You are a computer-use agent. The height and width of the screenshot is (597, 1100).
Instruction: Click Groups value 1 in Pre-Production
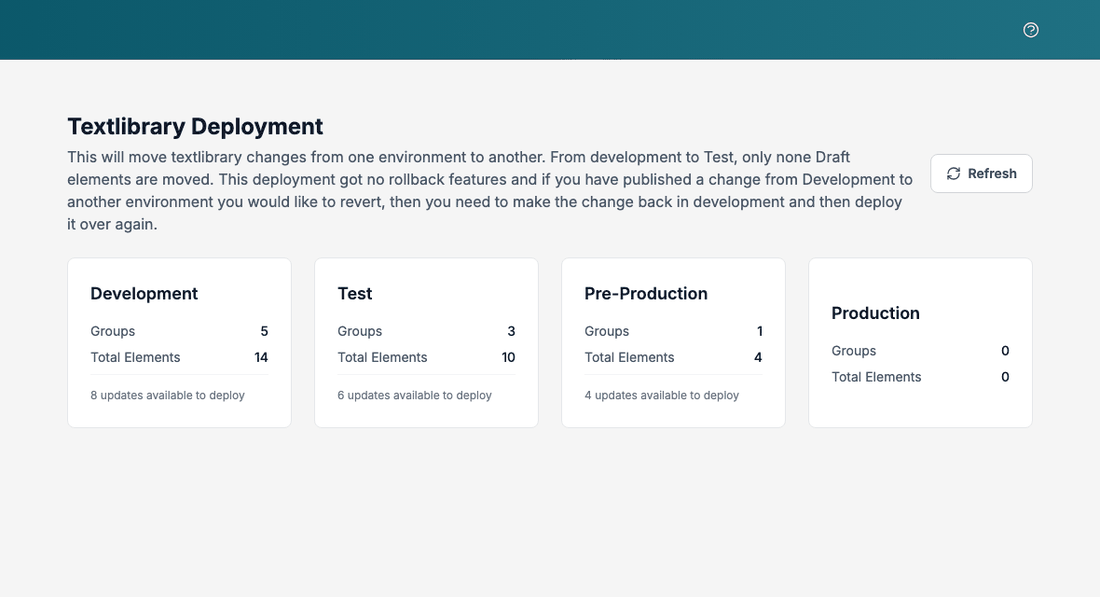point(760,331)
